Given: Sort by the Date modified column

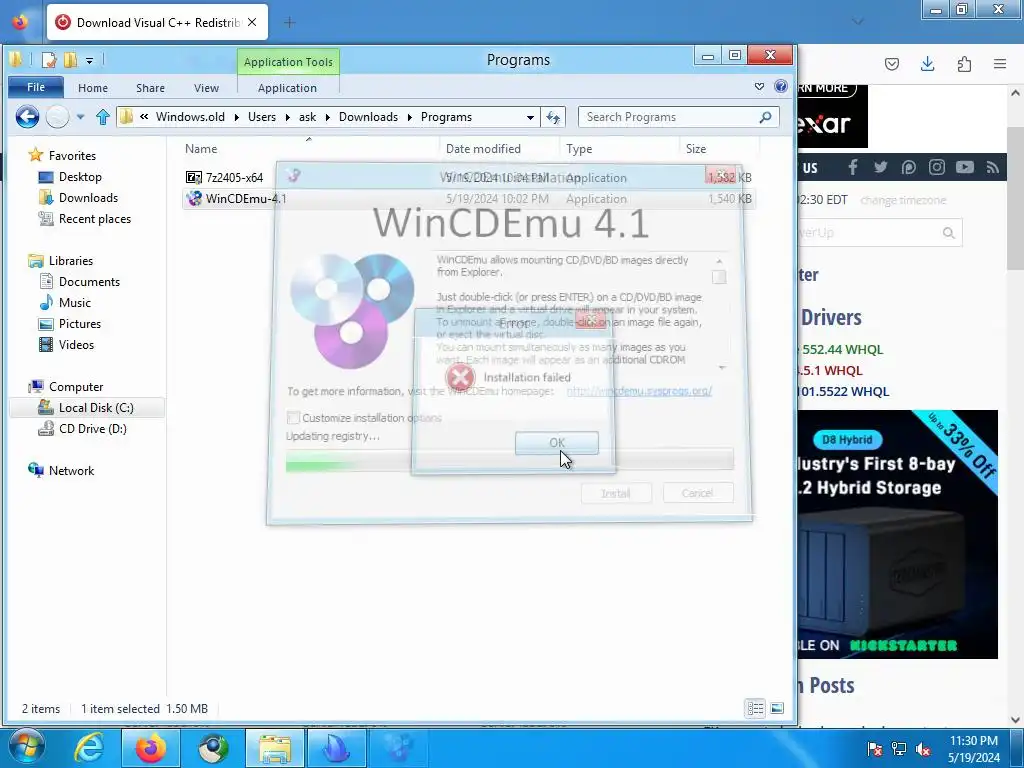Looking at the screenshot, I should [x=483, y=149].
